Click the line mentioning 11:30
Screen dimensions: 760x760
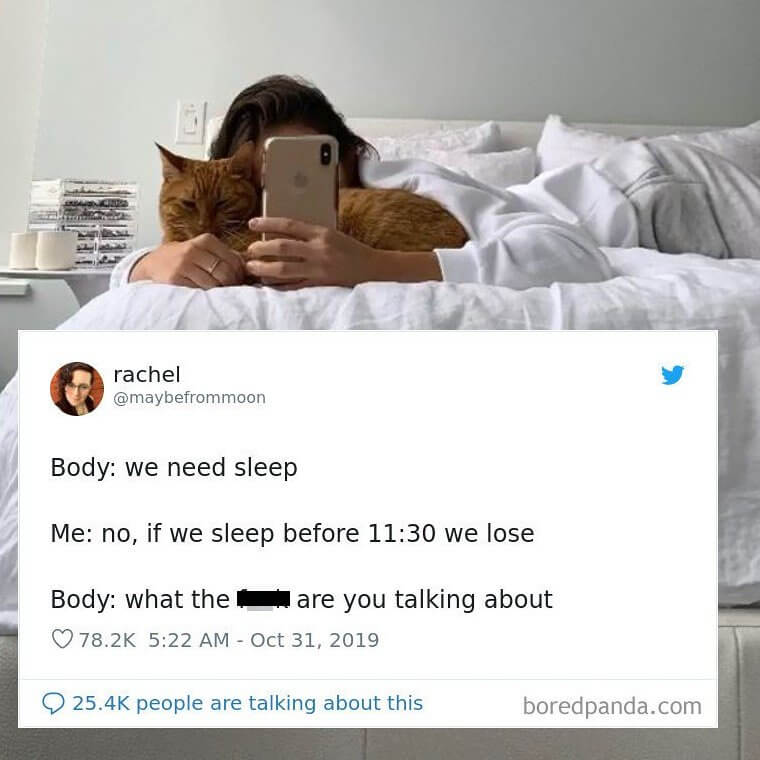(292, 534)
